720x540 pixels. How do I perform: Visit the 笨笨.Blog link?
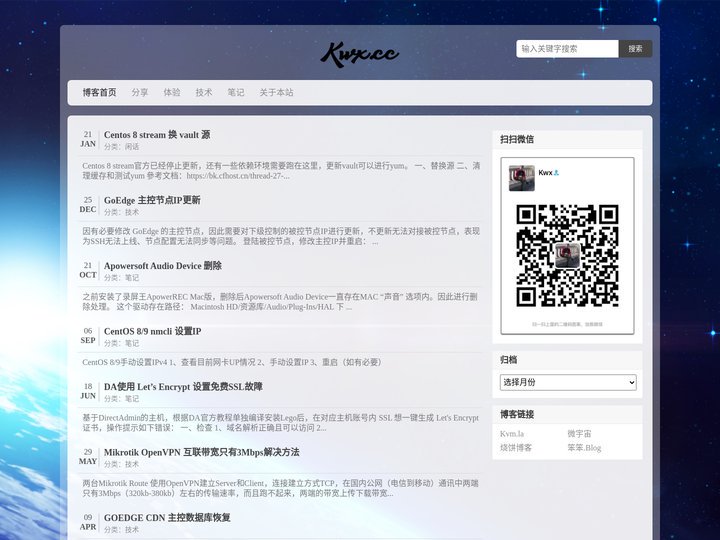[584, 448]
